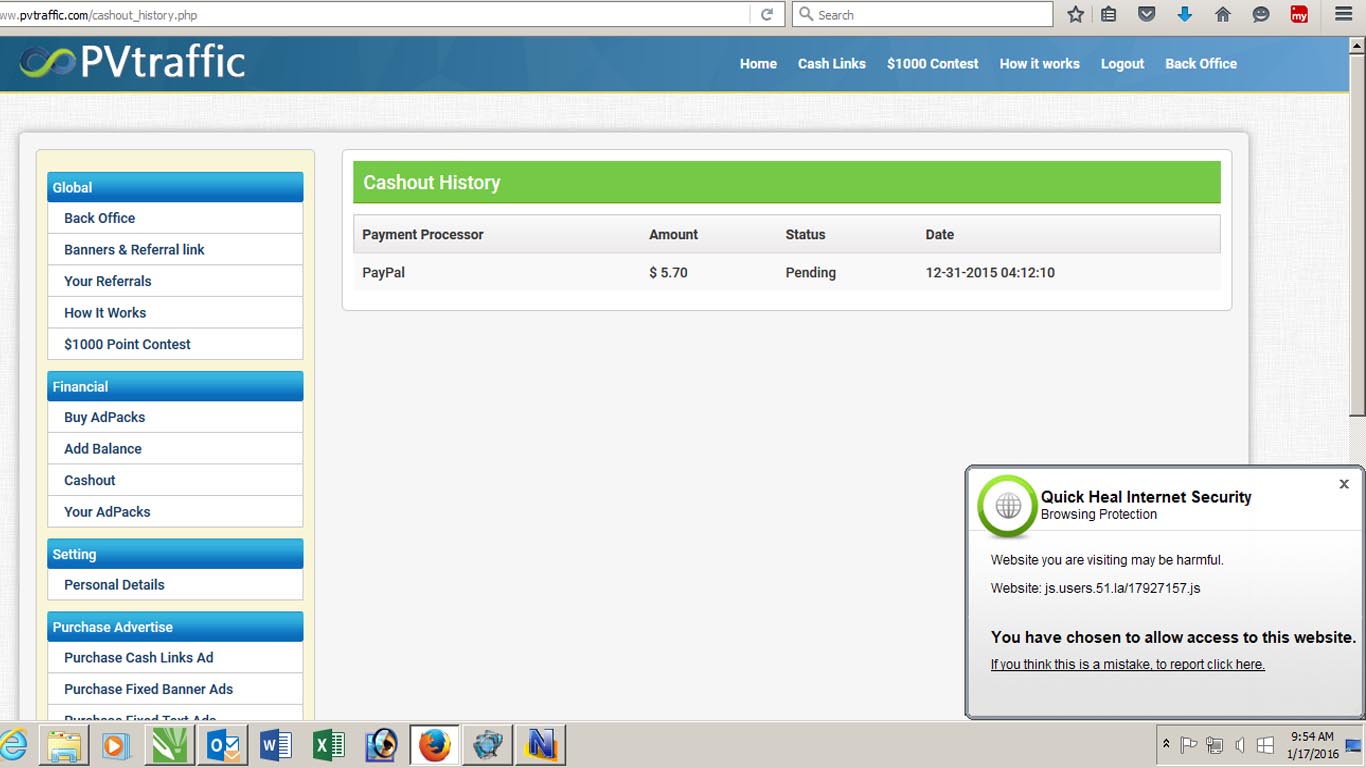The image size is (1366, 768).
Task: Open Purchase Cash Links Ad
Action: 175,658
